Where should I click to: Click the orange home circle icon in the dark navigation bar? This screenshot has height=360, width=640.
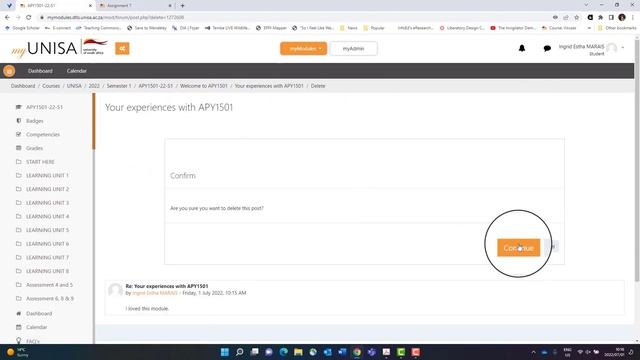(x=9, y=71)
